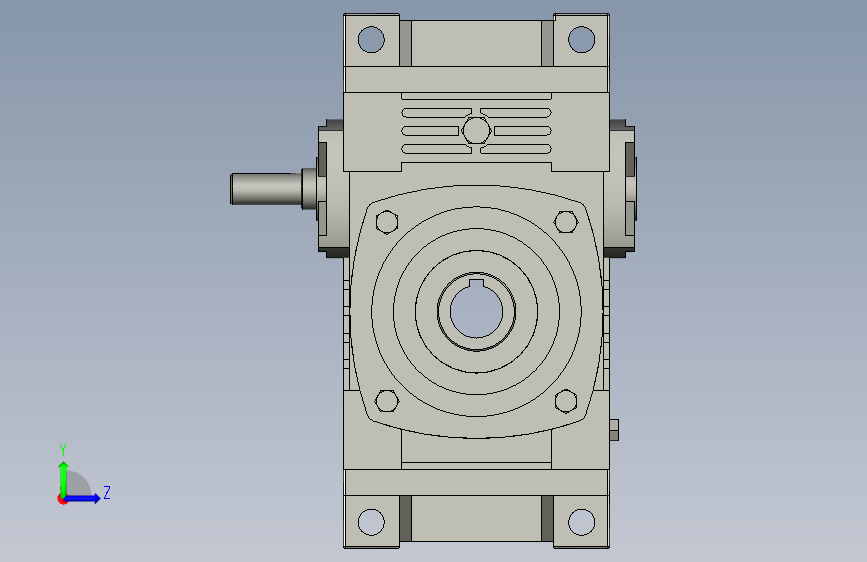Click the blue Z axis arrow of triad

(x=83, y=498)
